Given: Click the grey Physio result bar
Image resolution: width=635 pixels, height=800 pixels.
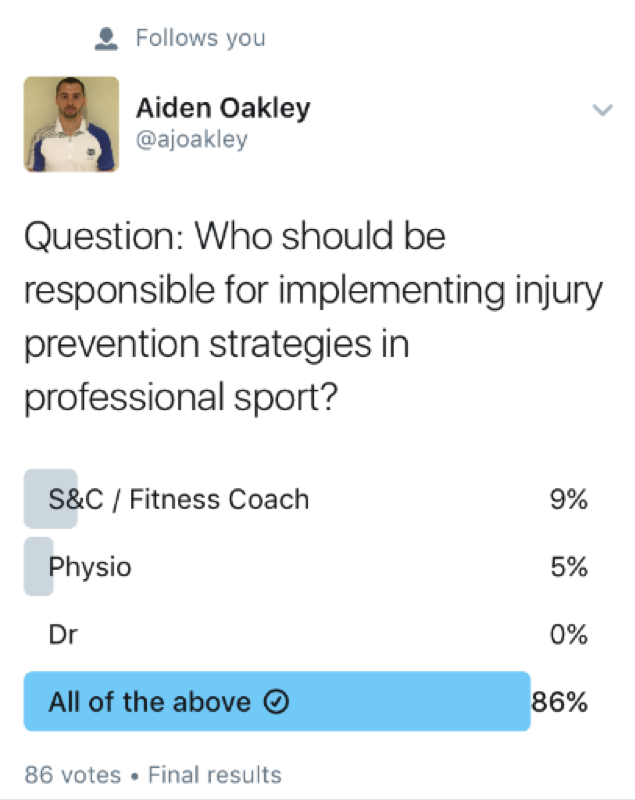Looking at the screenshot, I should click(x=38, y=566).
